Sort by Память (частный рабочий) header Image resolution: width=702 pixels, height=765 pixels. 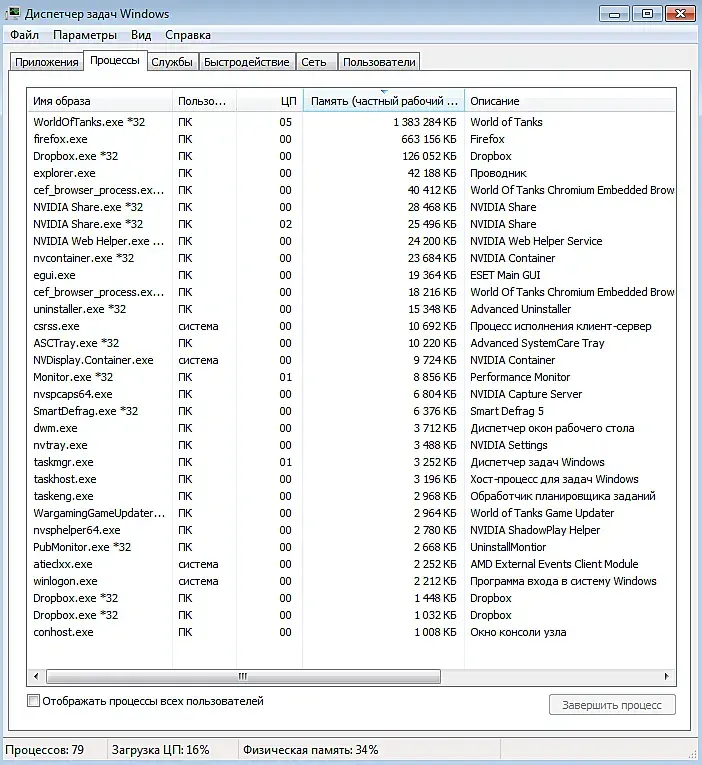[x=384, y=101]
